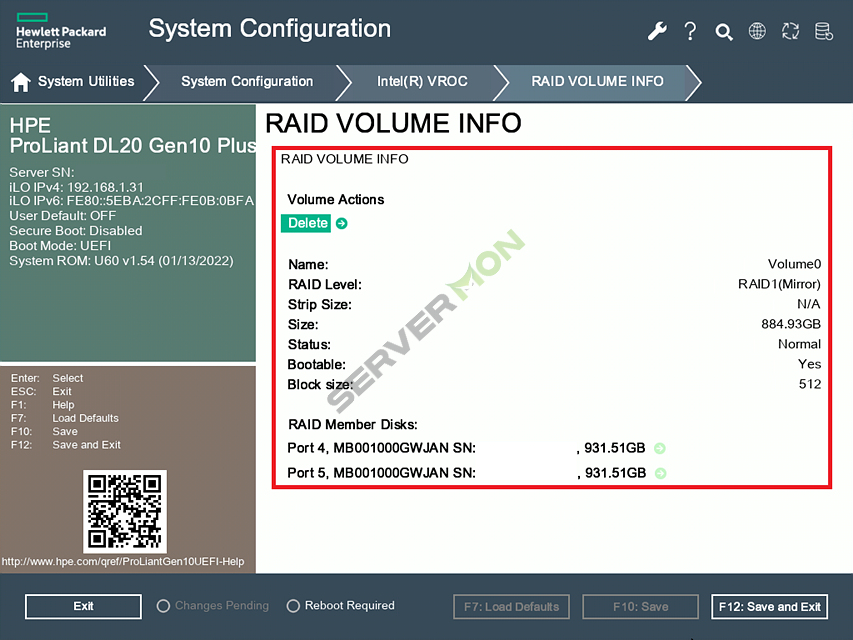Open the wrench tools icon
853x640 pixels.
[657, 31]
